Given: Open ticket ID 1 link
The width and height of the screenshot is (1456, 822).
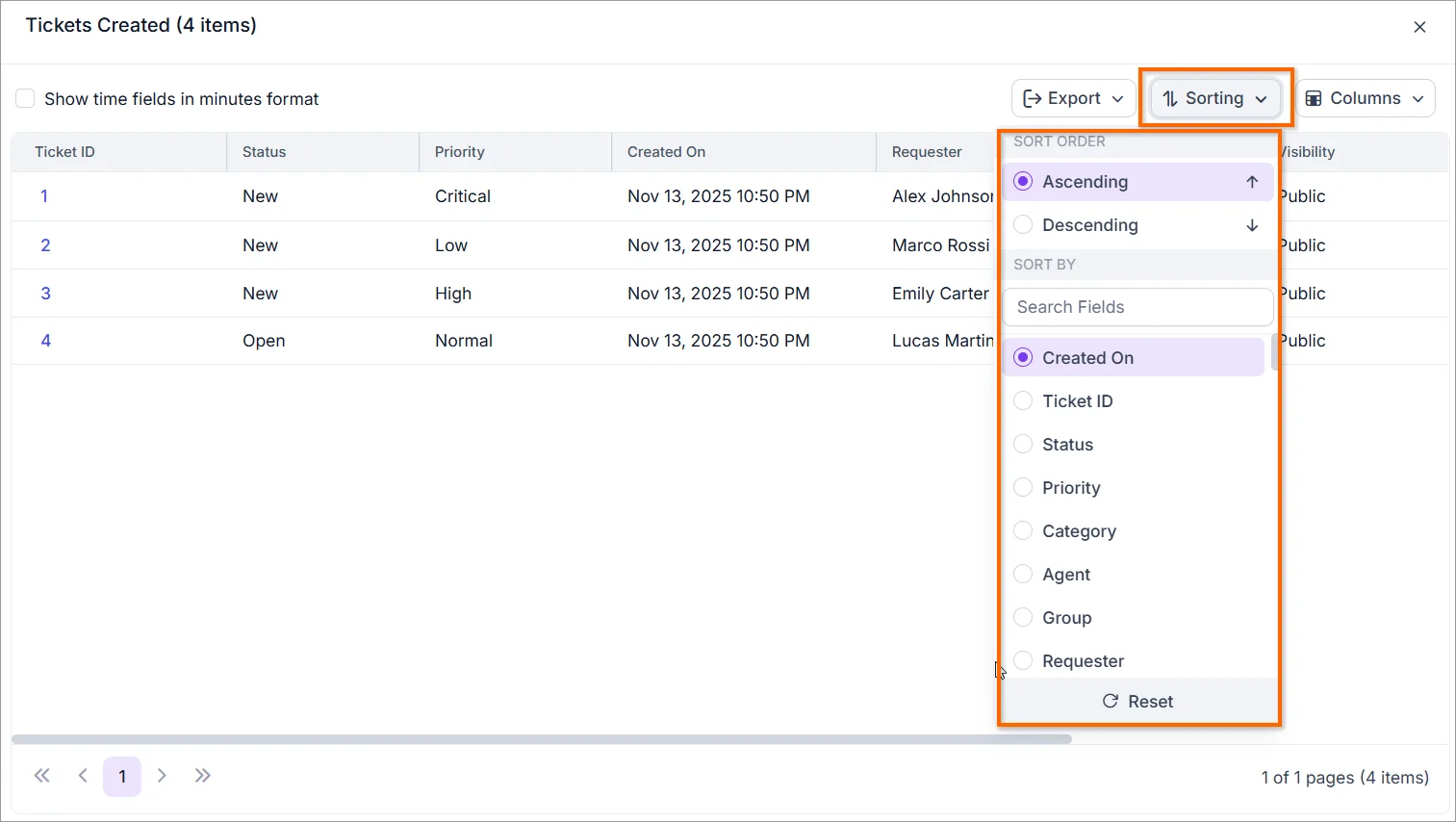Looking at the screenshot, I should pos(44,196).
